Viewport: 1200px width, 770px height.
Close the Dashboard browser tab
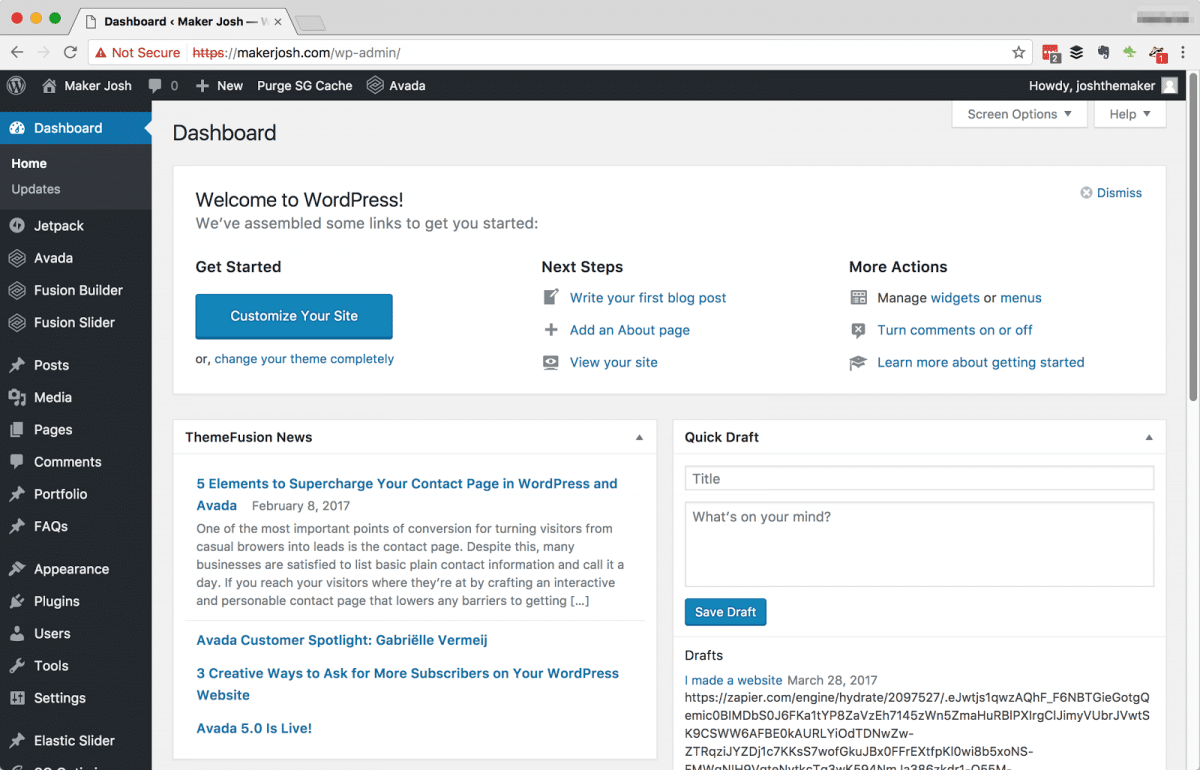coord(277,21)
